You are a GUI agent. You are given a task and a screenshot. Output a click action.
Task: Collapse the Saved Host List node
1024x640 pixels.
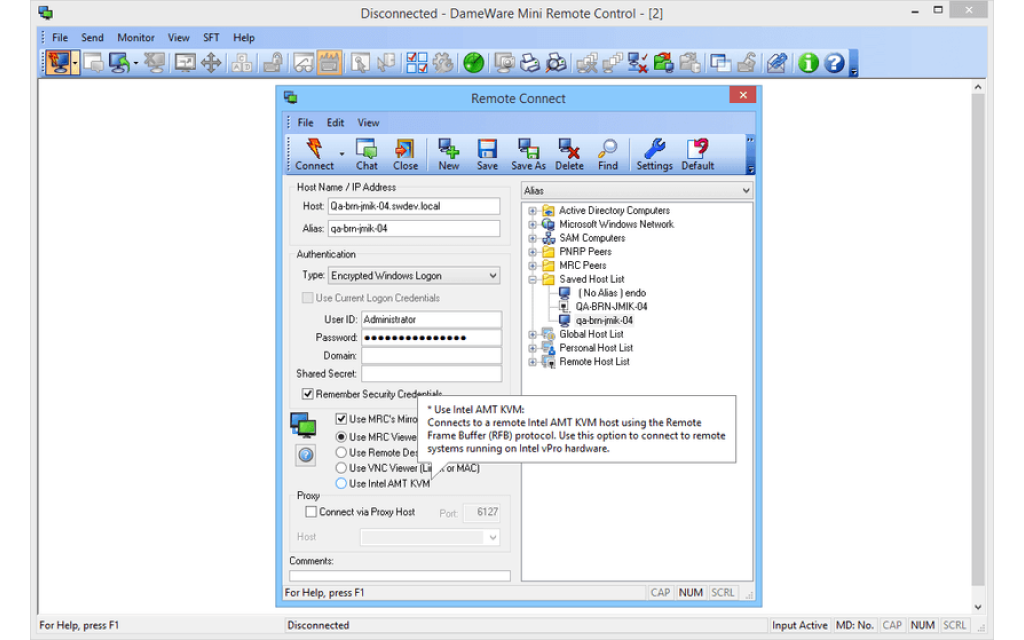(x=531, y=279)
